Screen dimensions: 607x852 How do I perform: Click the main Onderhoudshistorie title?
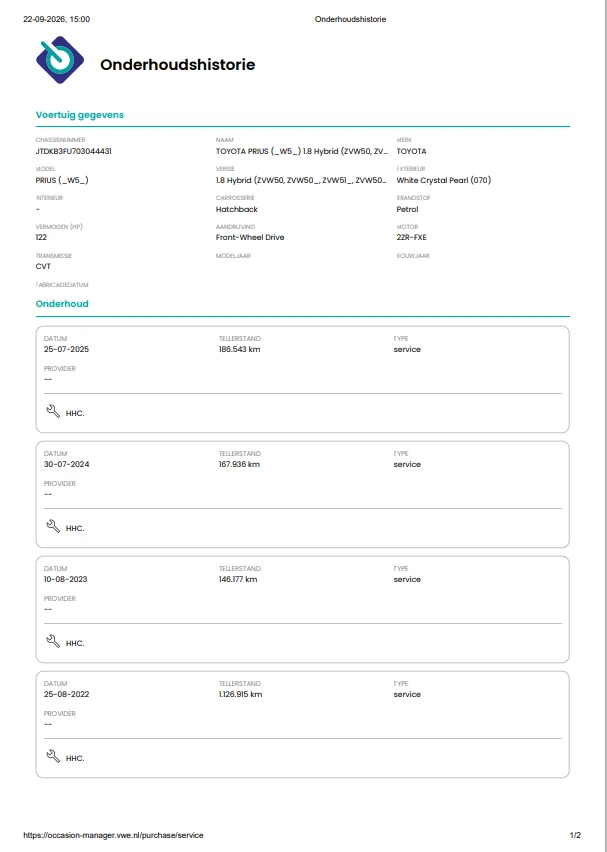178,65
